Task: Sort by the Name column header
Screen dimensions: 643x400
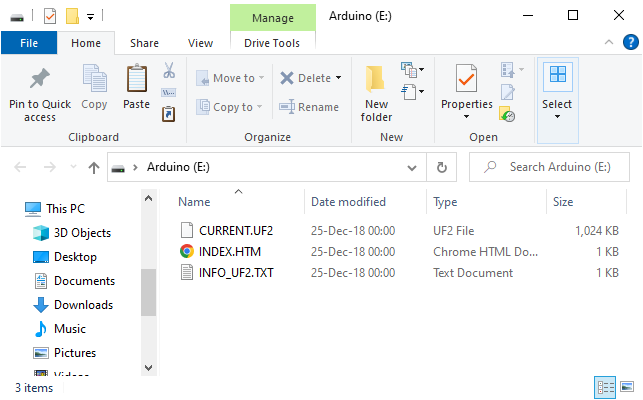Action: click(194, 202)
